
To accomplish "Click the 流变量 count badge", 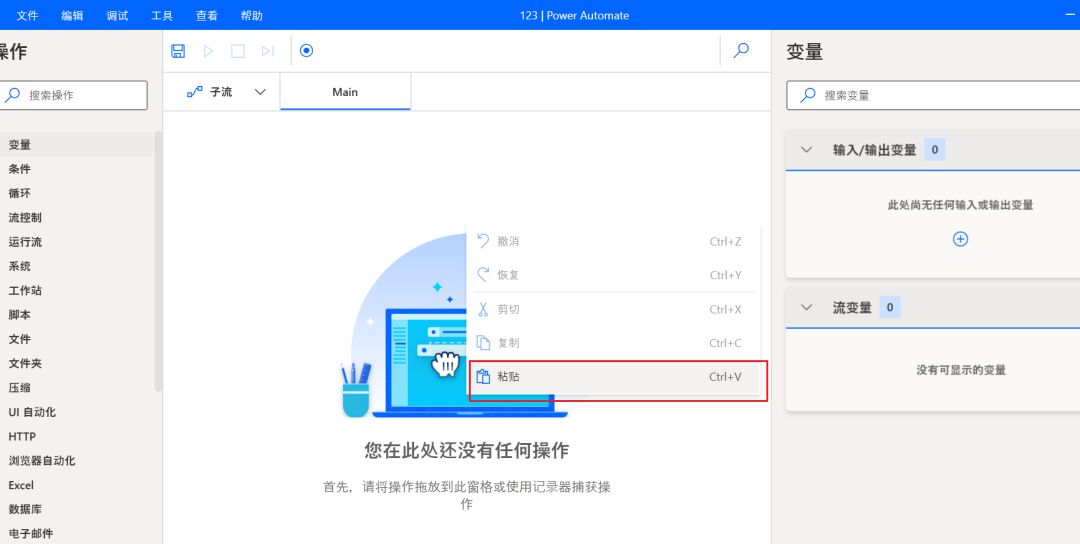I will click(890, 307).
